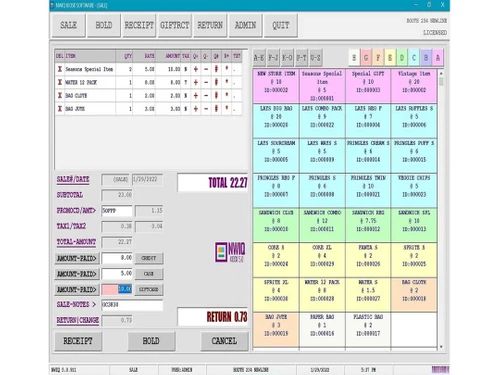Viewport: 500px width, 375px height.
Task: Set quantity number for BAG JUTE
Action: 216,109
